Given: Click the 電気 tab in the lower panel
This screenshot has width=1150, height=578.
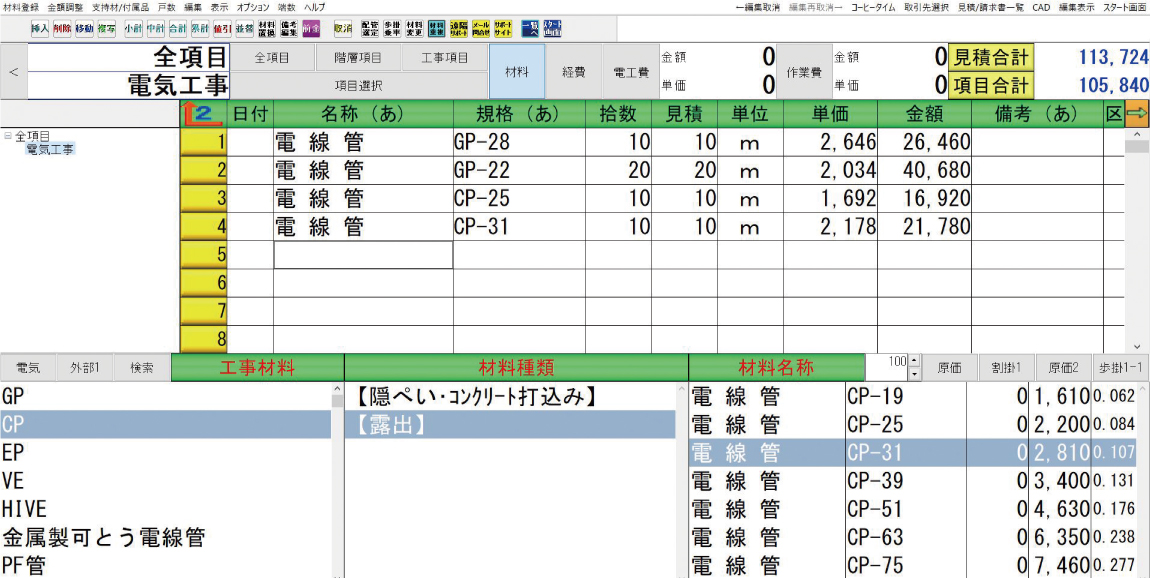Looking at the screenshot, I should click(x=27, y=368).
